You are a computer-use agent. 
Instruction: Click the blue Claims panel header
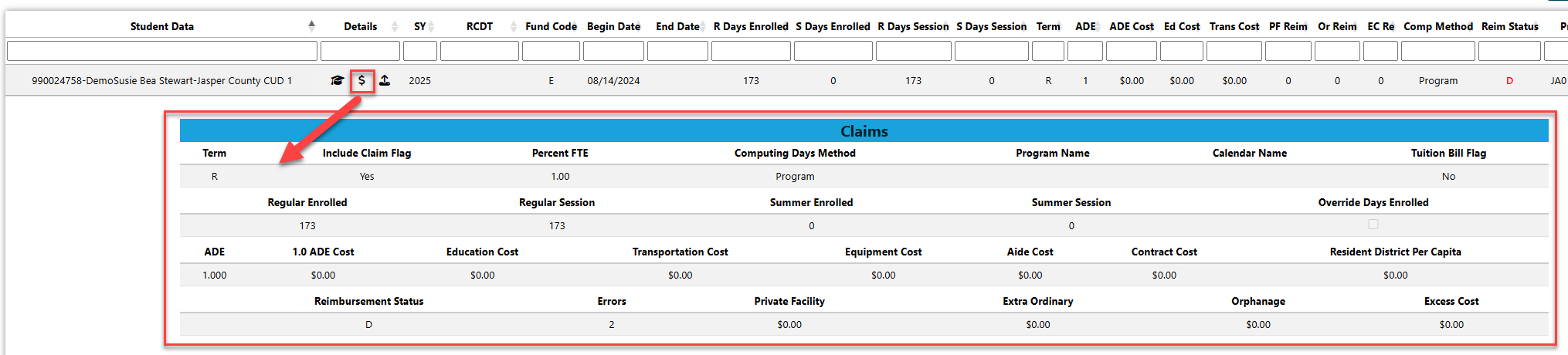click(x=864, y=130)
